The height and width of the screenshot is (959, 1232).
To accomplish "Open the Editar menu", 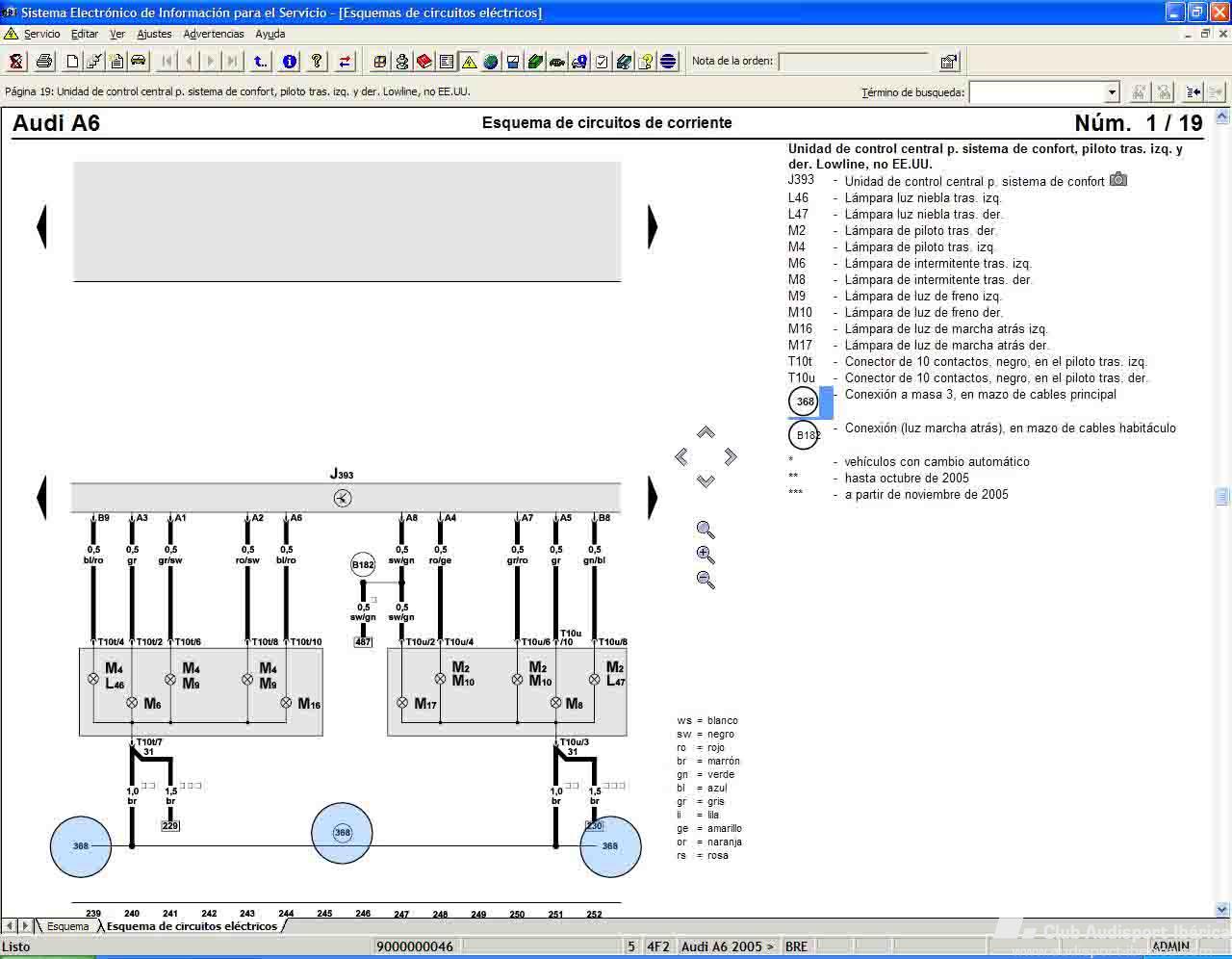I will tap(85, 34).
